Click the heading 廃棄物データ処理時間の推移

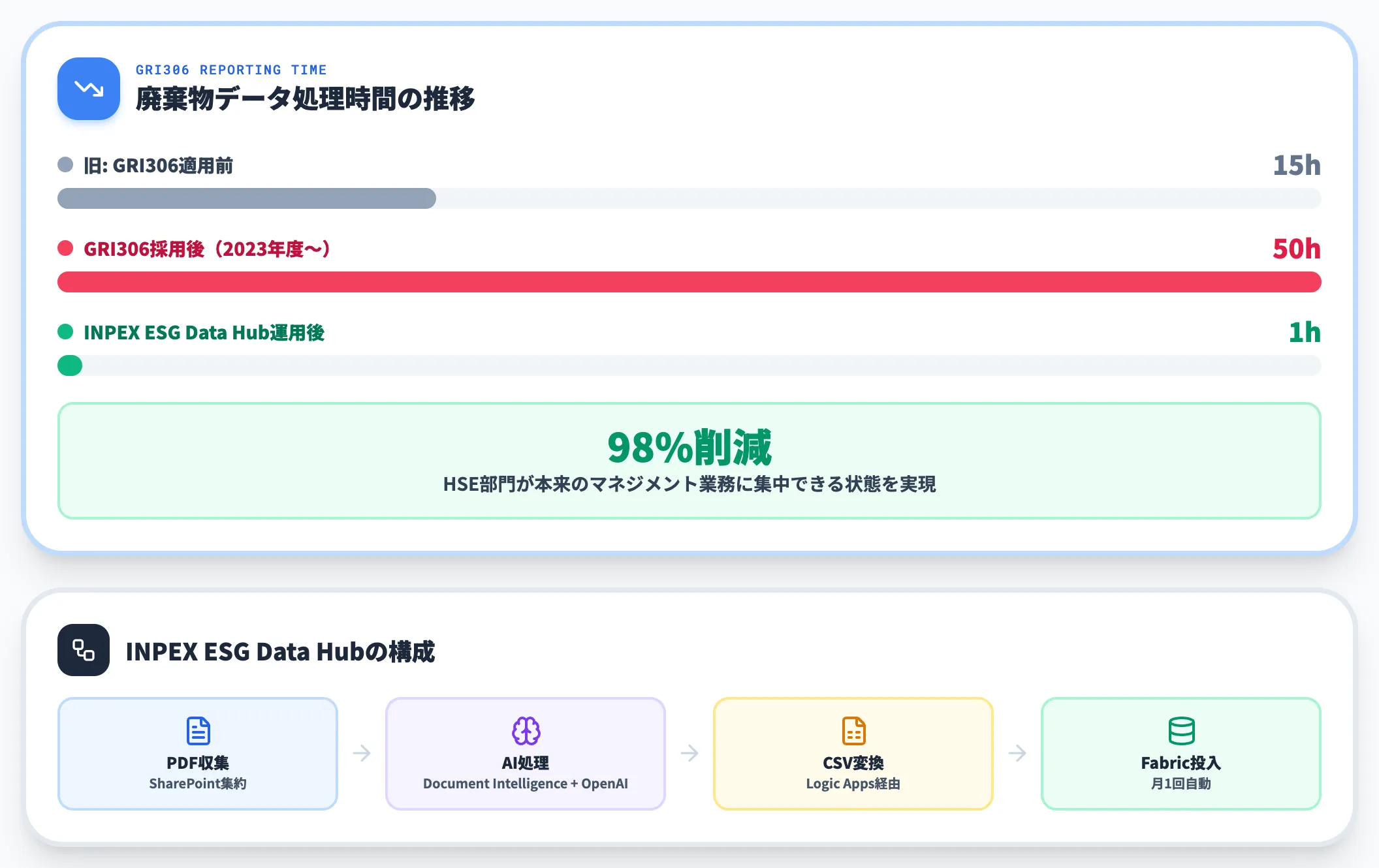(x=305, y=99)
